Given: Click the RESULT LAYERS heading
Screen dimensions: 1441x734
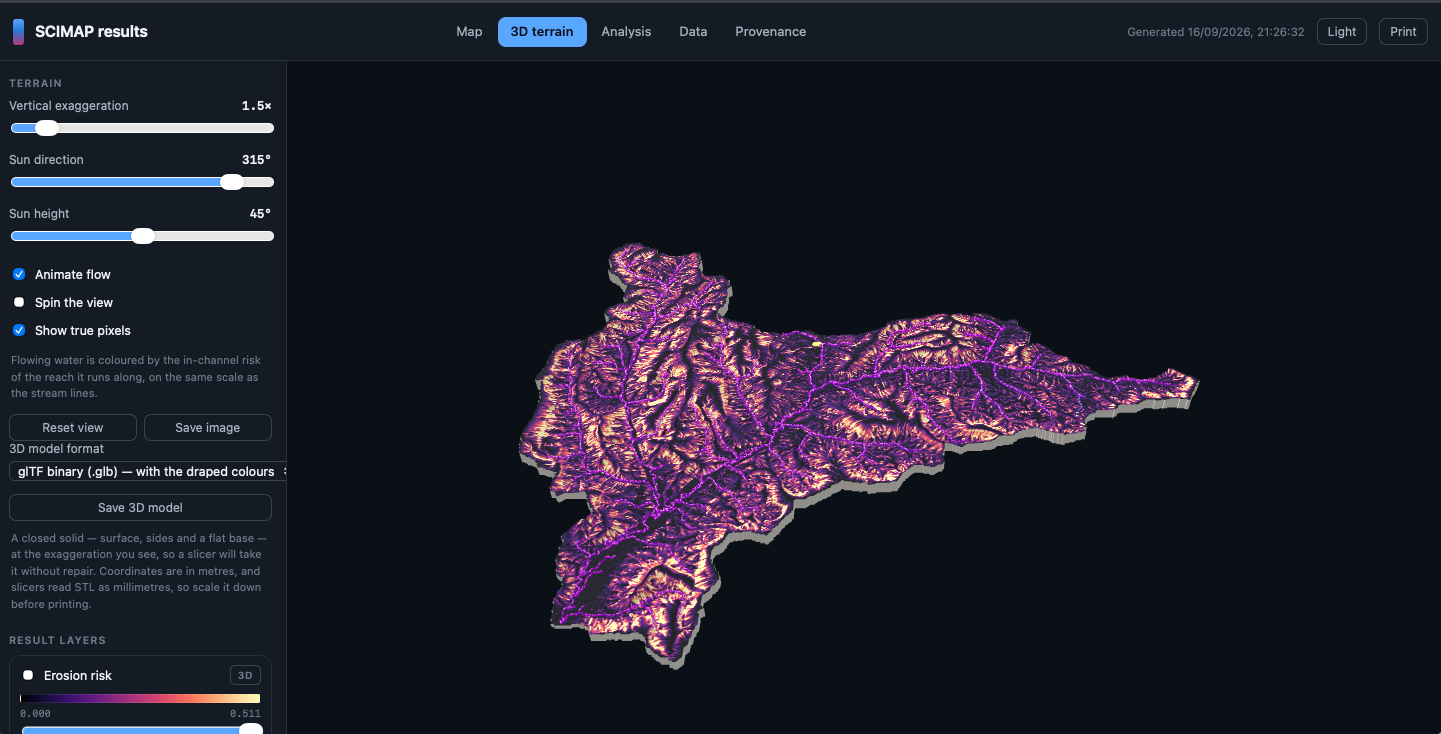Looking at the screenshot, I should click(57, 640).
